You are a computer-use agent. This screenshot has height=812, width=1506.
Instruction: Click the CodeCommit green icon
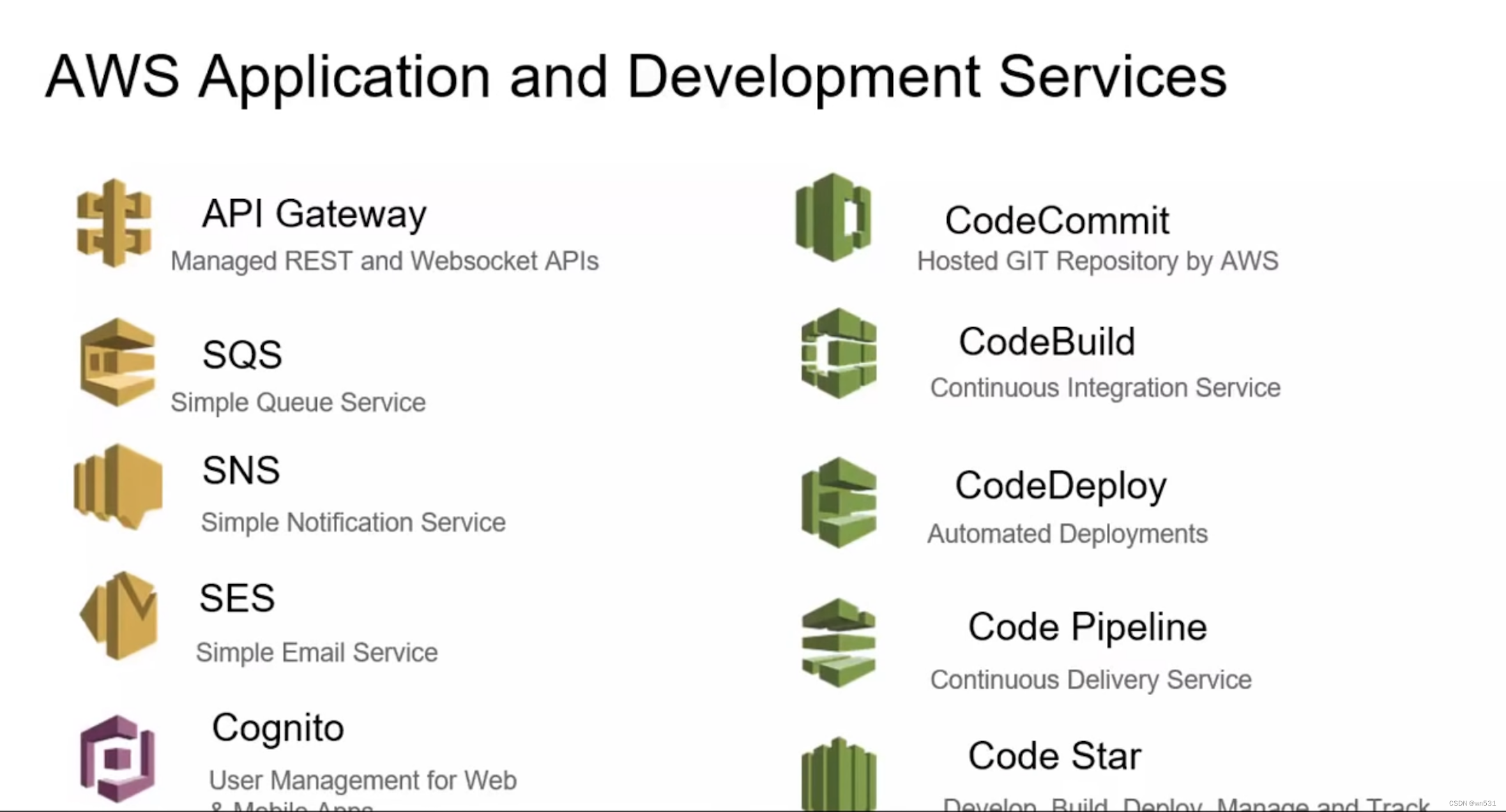coord(833,218)
